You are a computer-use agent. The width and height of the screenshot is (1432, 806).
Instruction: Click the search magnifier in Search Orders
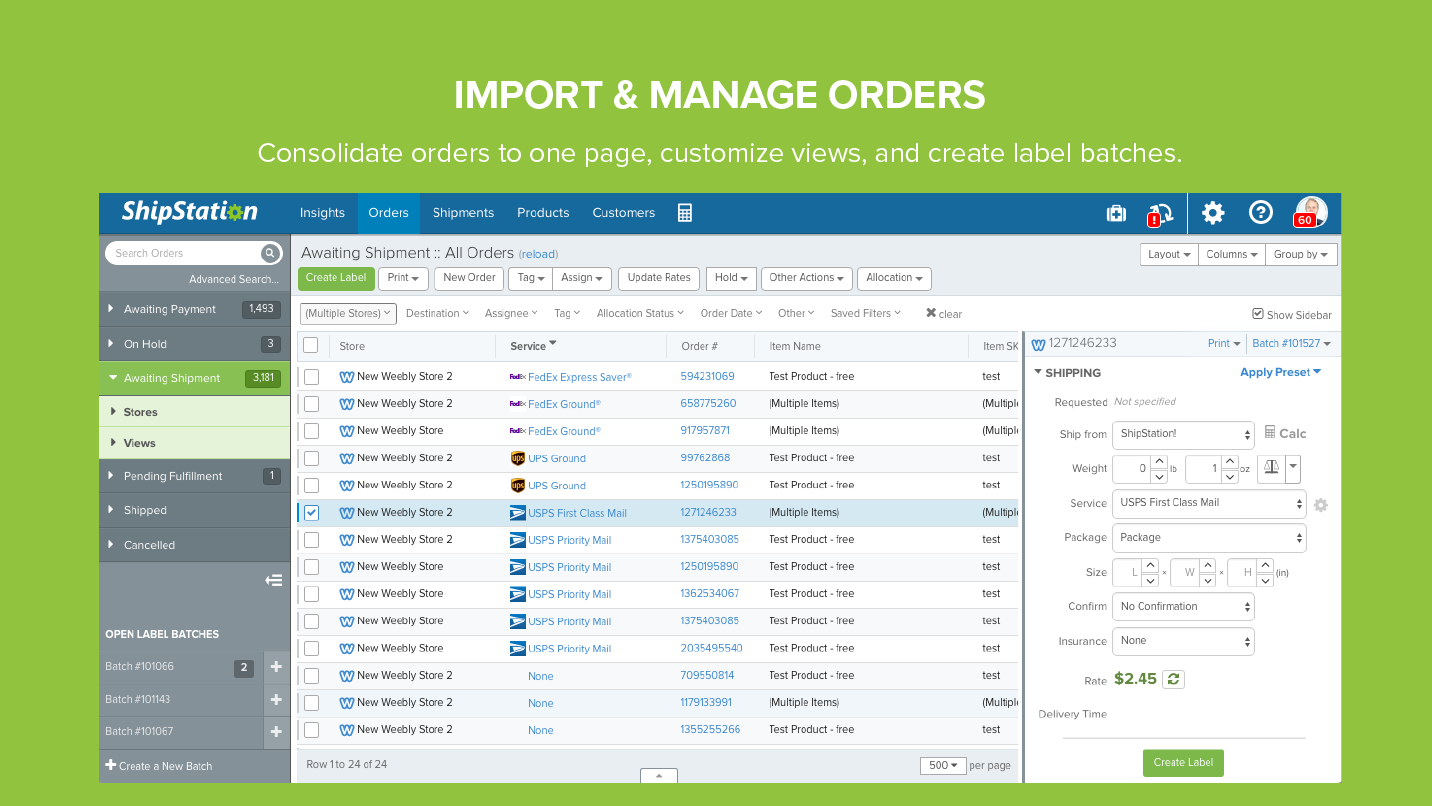tap(269, 253)
